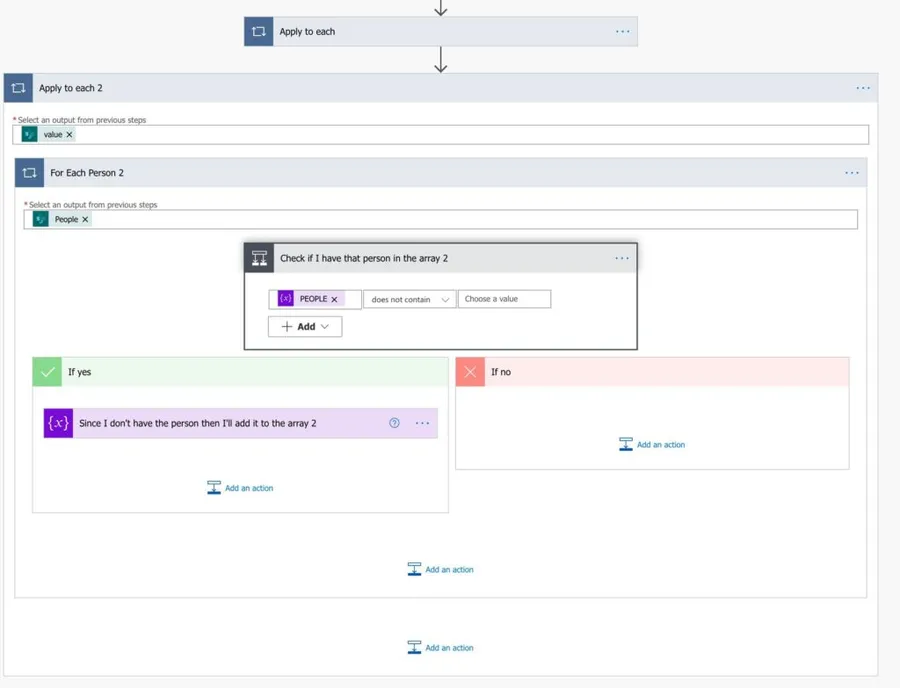Remove the value token from the output field

[x=69, y=135]
